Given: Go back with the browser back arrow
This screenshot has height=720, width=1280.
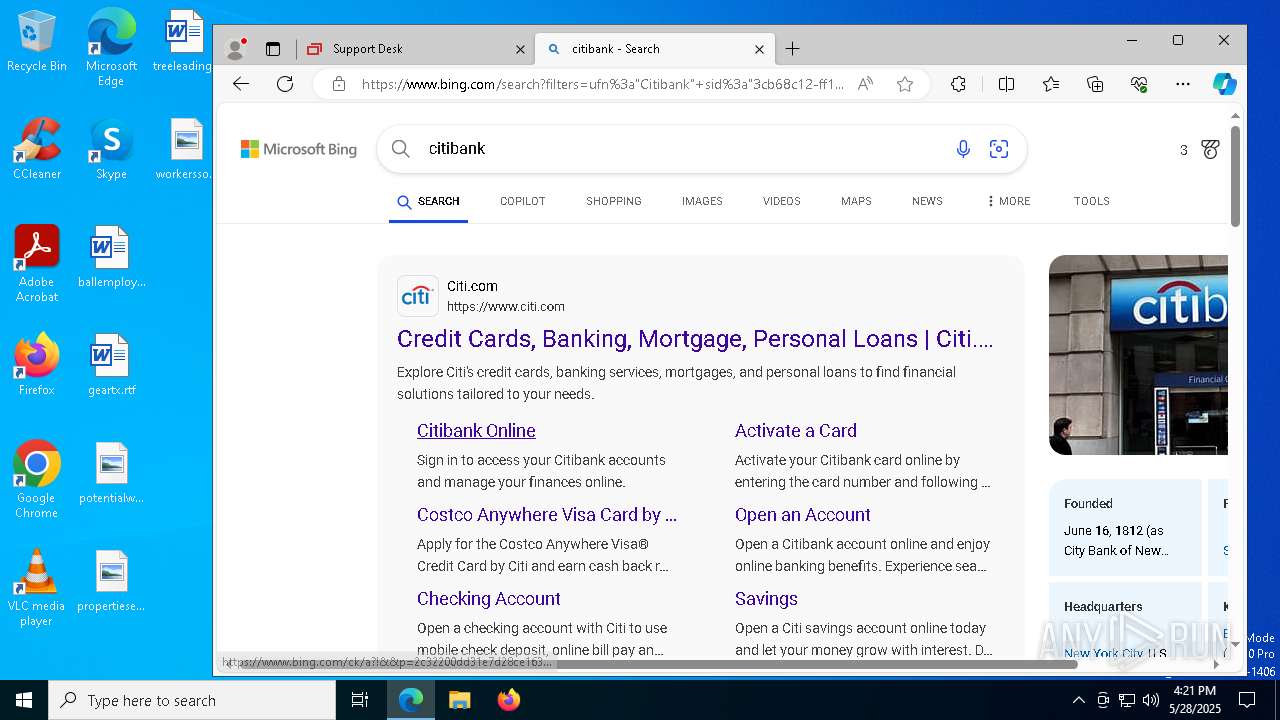Looking at the screenshot, I should point(241,84).
